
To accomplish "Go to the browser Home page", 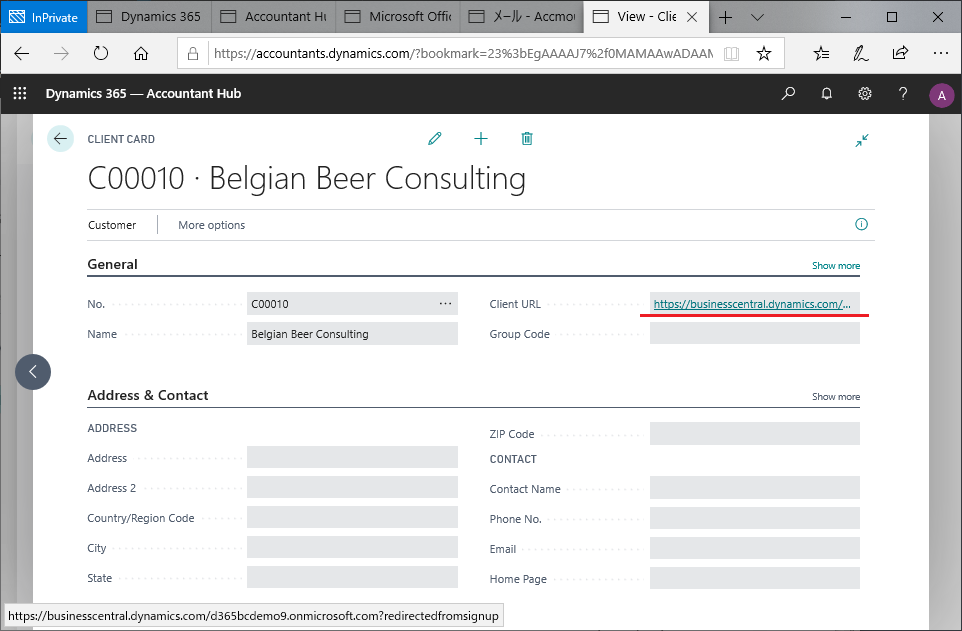I will coord(141,53).
